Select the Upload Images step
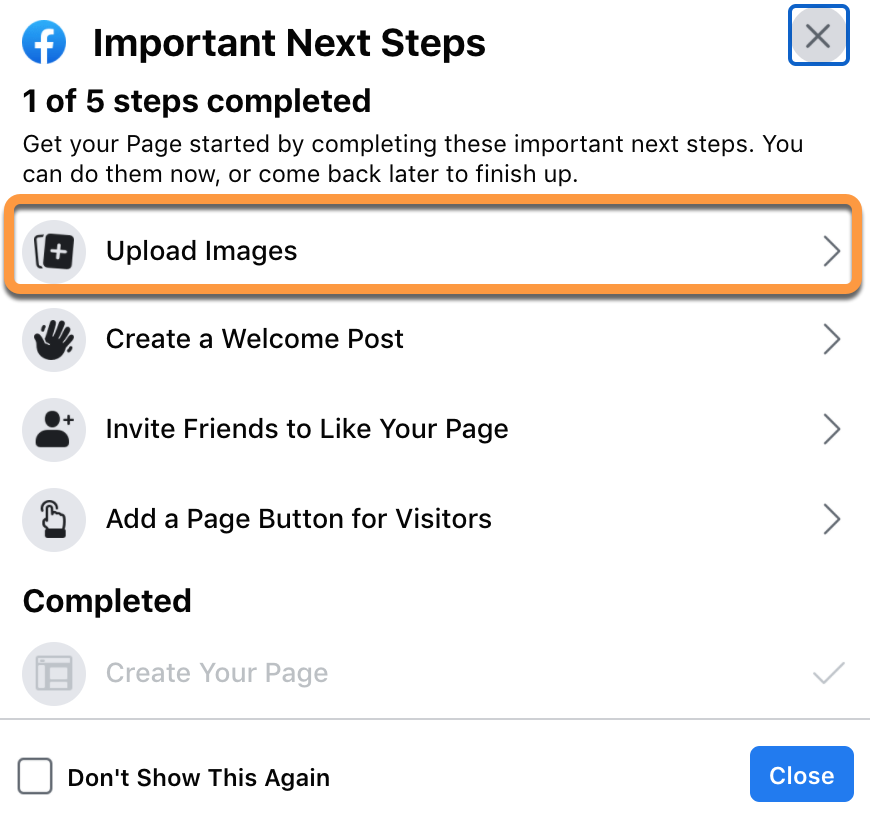This screenshot has height=816, width=870. 202,250
